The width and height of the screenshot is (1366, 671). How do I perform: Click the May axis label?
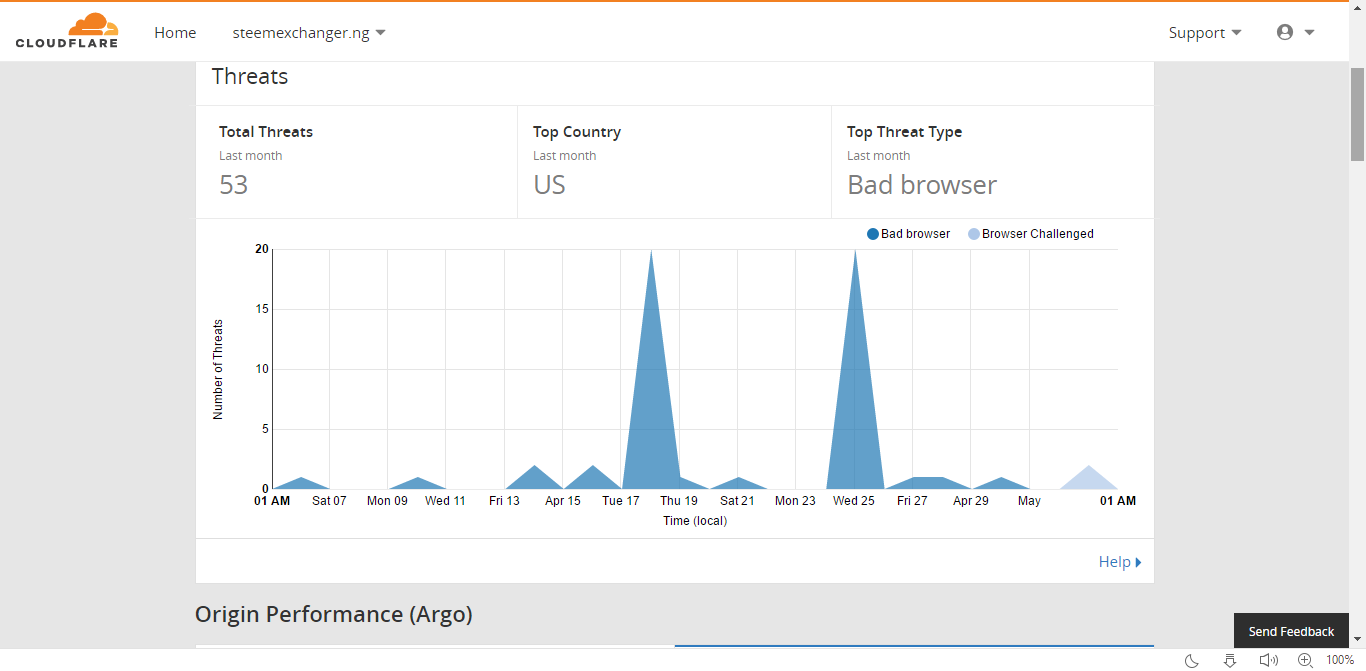pos(1029,501)
